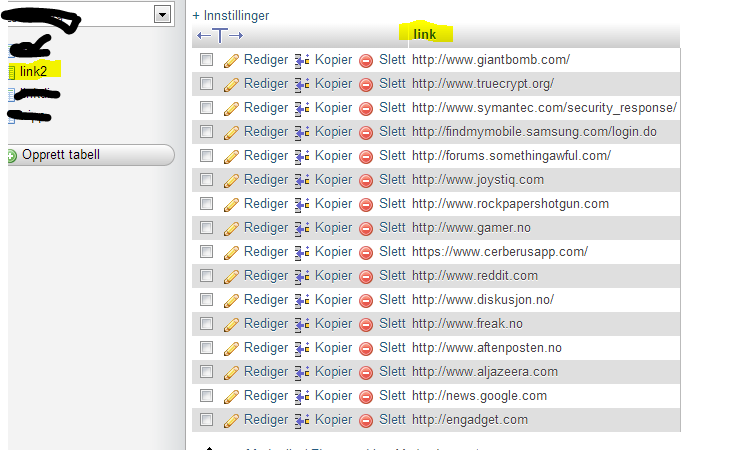746x450 pixels.
Task: Click red delete icon for freak.no row
Action: pyautogui.click(x=366, y=324)
